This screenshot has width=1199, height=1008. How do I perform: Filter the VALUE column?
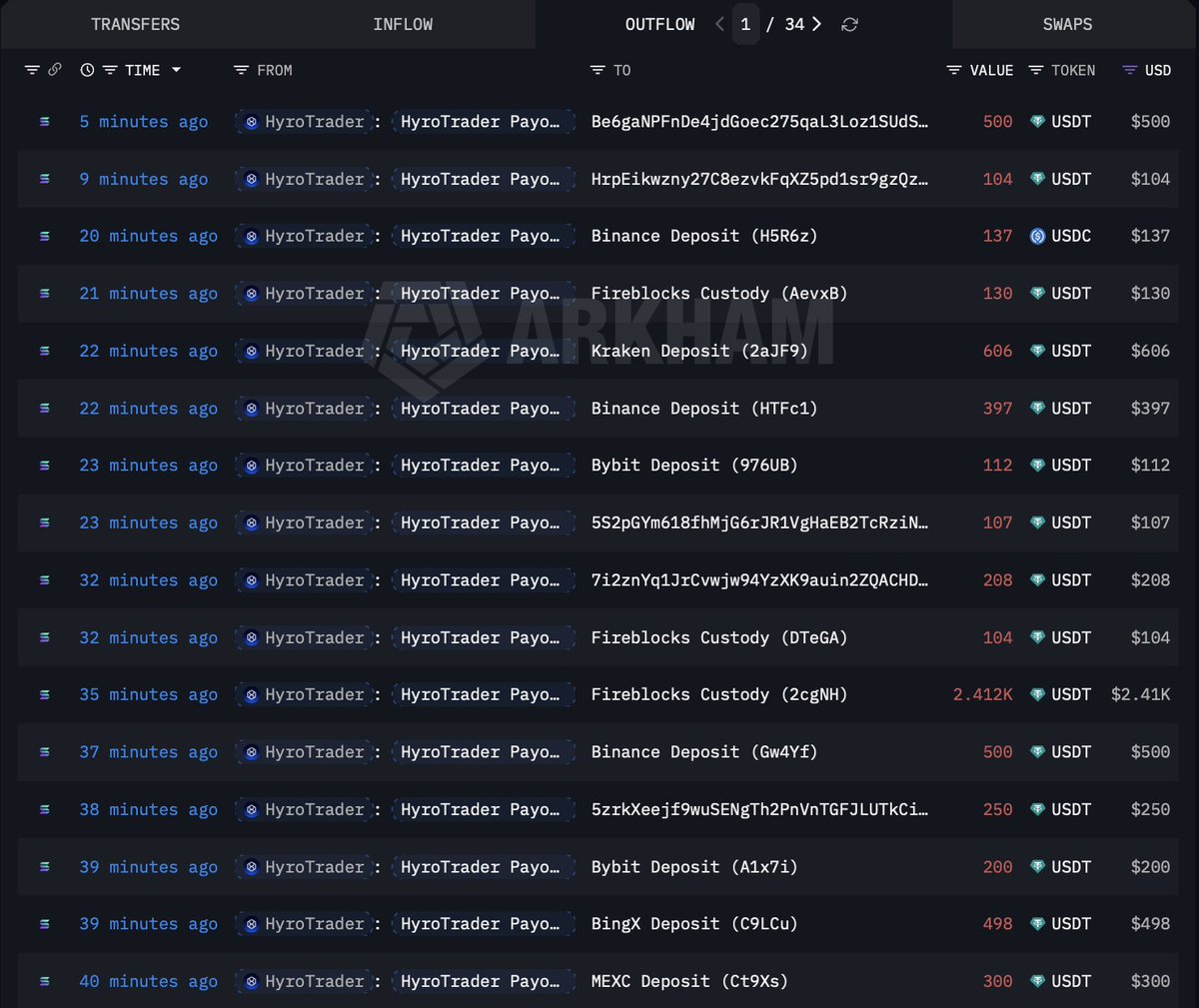(954, 70)
